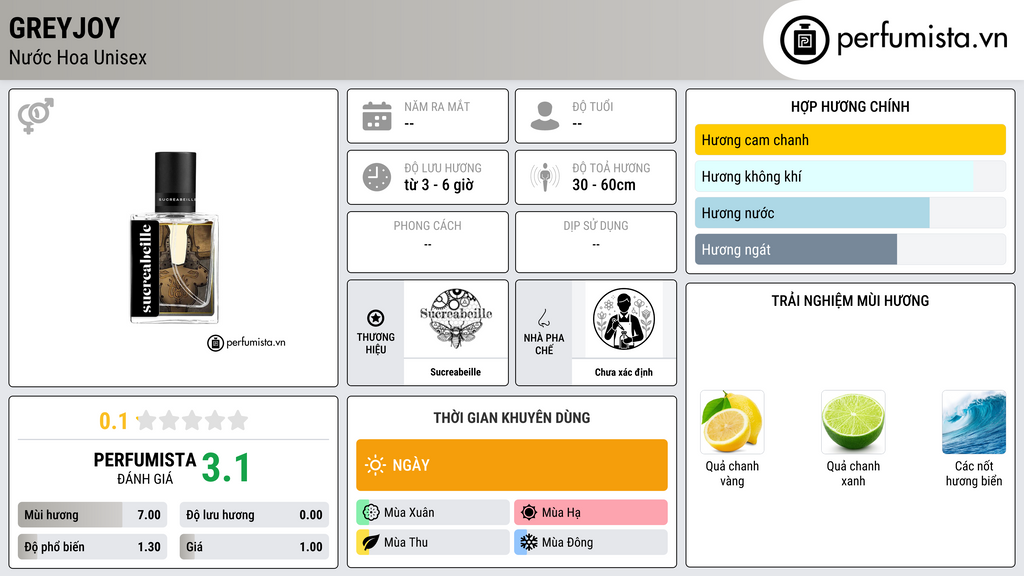Click the THỜI GIAN KHUYÊN DÙNG heading

click(x=512, y=417)
